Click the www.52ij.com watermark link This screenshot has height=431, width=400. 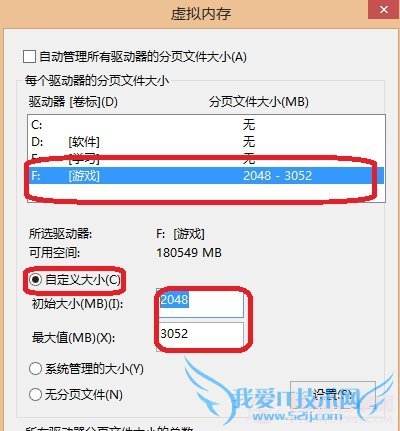[297, 416]
